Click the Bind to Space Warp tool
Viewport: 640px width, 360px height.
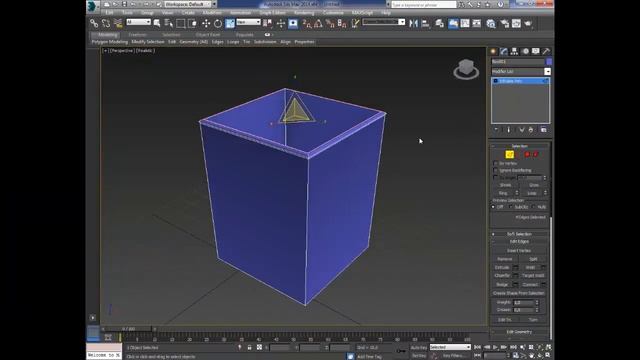tap(118, 23)
